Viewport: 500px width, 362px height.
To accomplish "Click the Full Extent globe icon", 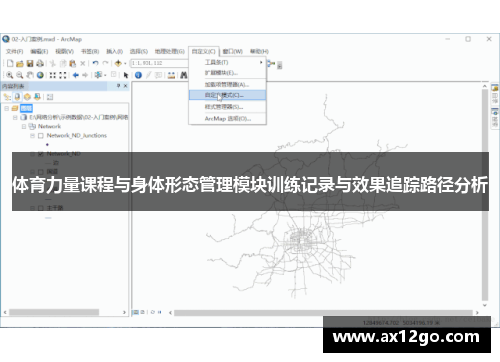I will [x=40, y=75].
